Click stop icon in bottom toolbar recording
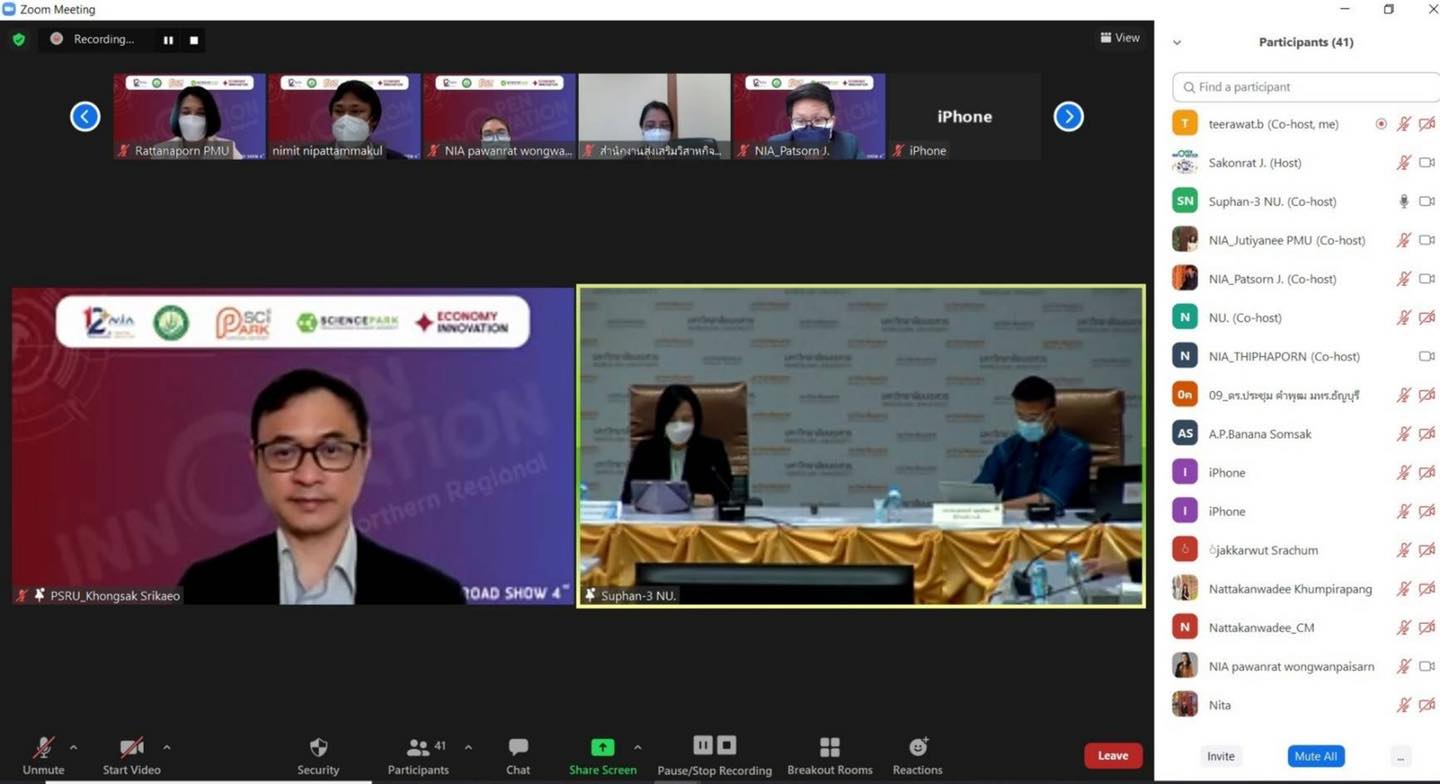The height and width of the screenshot is (784, 1440). (x=727, y=745)
